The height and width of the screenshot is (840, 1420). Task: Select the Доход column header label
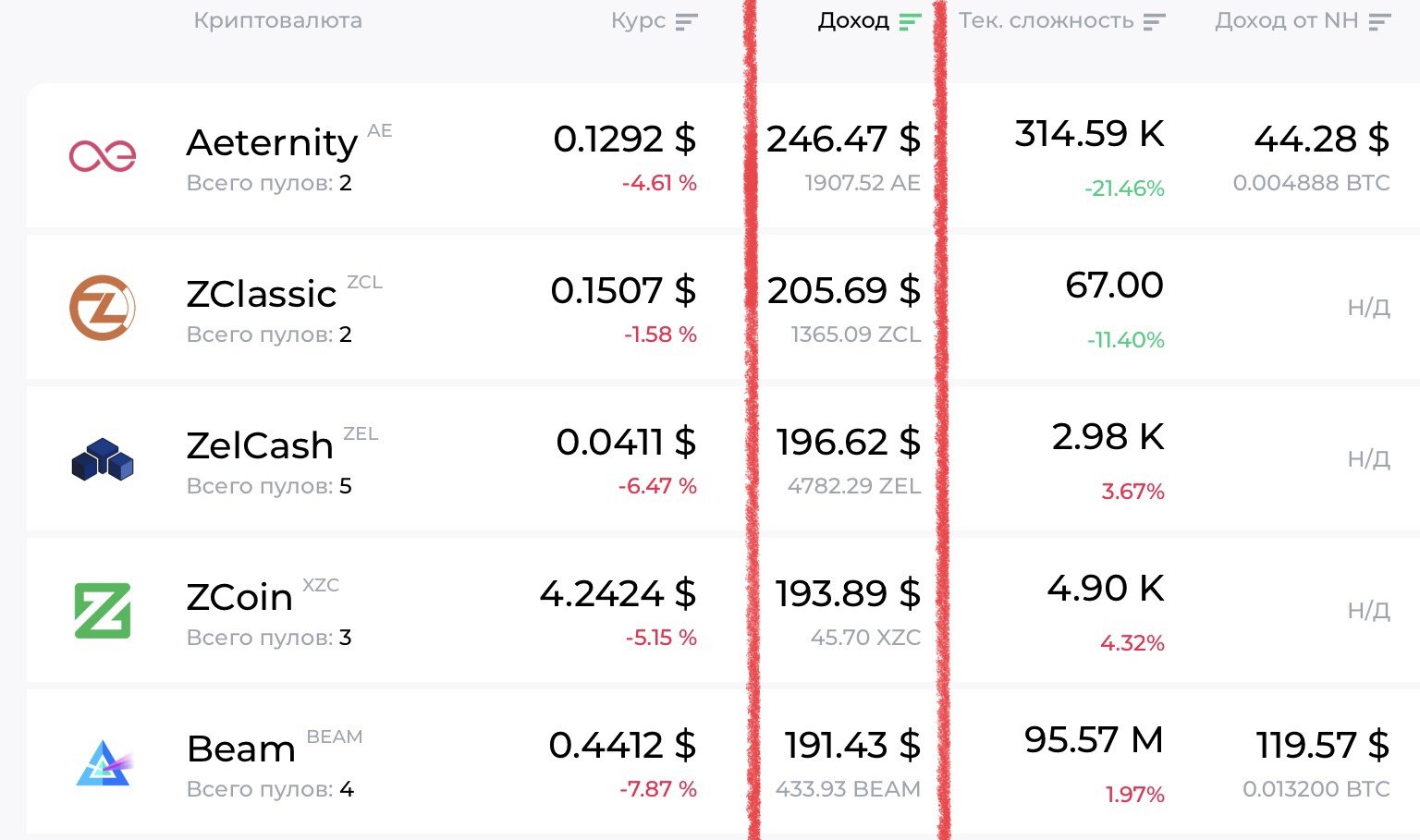point(853,21)
